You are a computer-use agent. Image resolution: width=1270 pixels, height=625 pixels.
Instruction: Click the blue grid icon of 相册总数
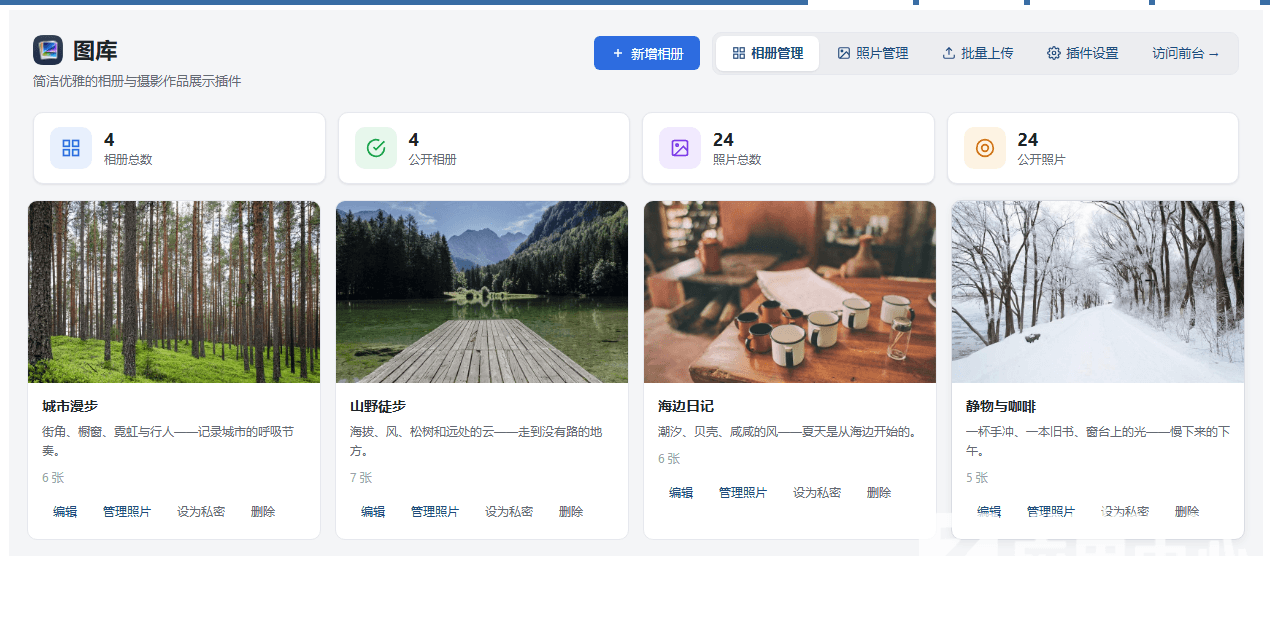coord(71,148)
